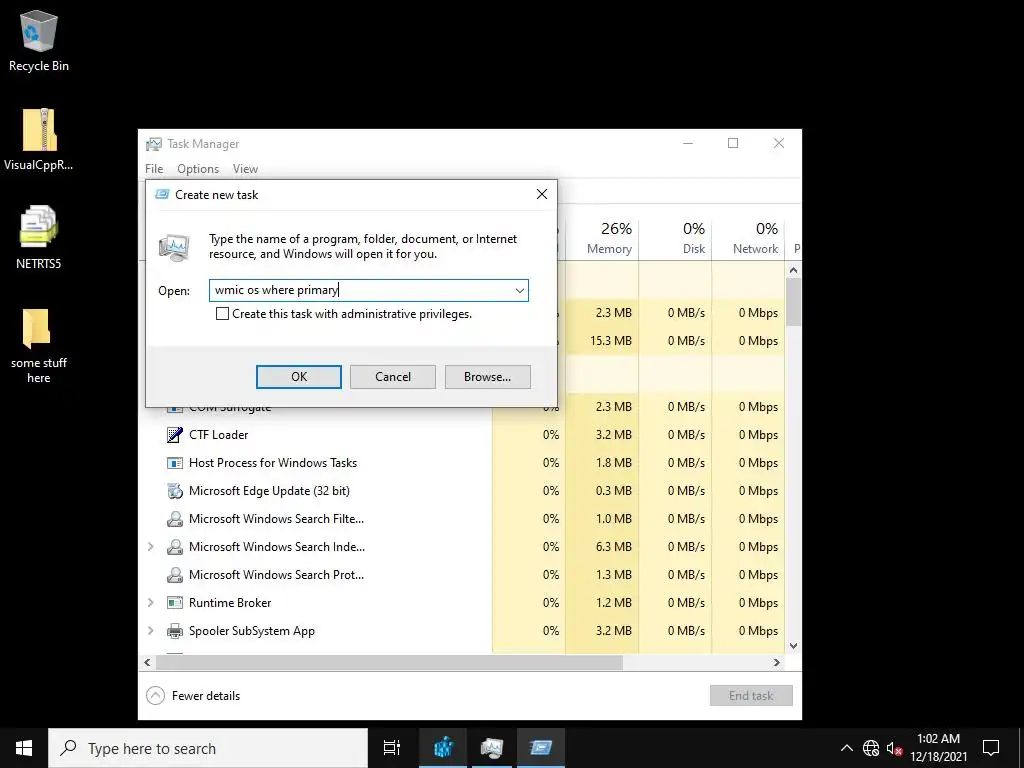Viewport: 1024px width, 768px height.
Task: Collapse view using Fewer details arrow
Action: tap(155, 696)
